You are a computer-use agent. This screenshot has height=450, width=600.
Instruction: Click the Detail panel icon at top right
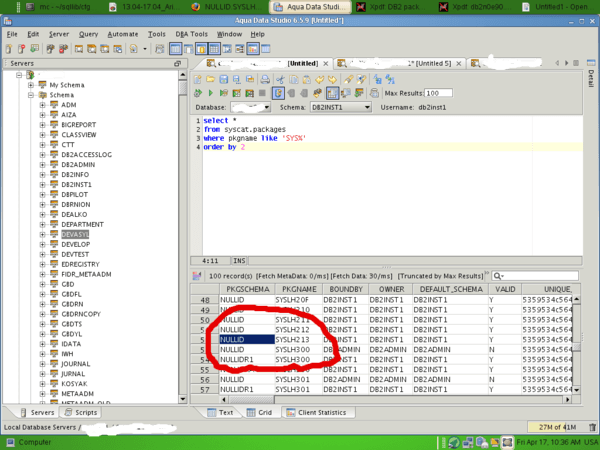pos(591,63)
